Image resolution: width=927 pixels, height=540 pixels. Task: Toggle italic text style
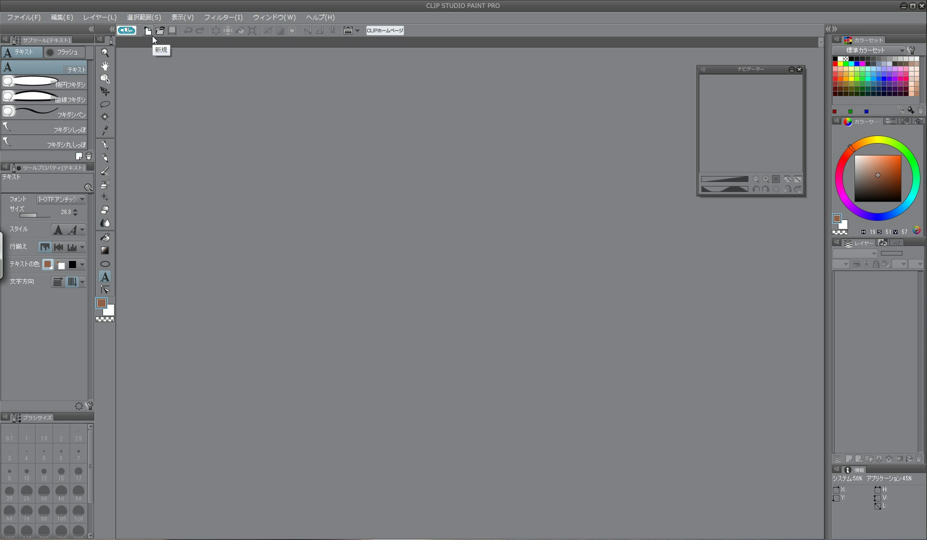pos(71,230)
